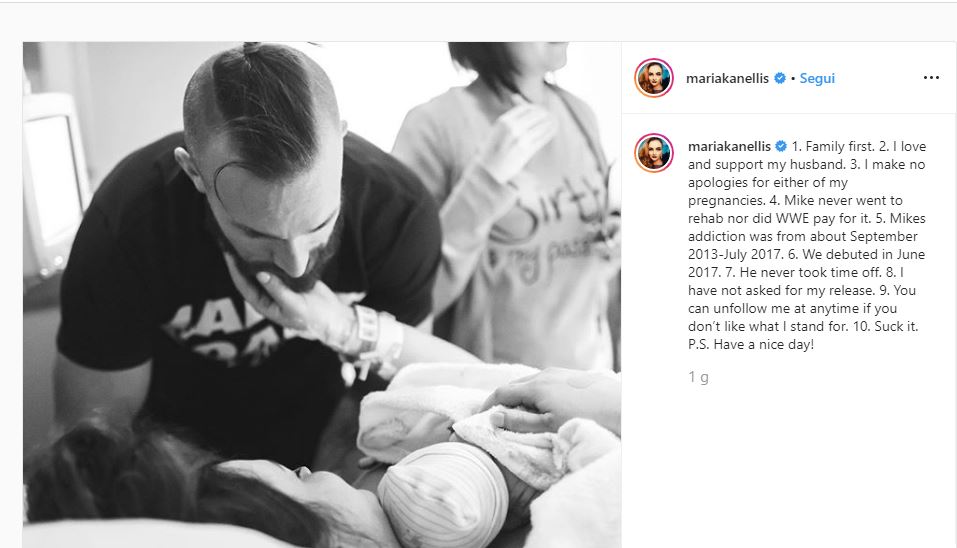The image size is (957, 548).
Task: Click the 'P.S. Have a nice day!' line
Action: tap(751, 344)
